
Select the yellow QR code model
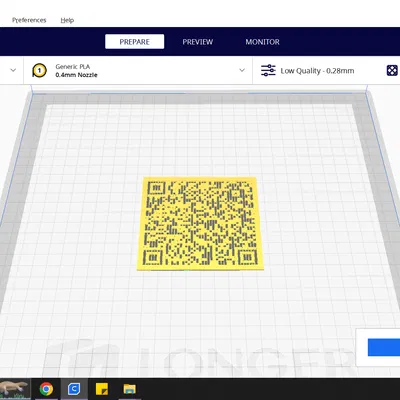(x=200, y=223)
